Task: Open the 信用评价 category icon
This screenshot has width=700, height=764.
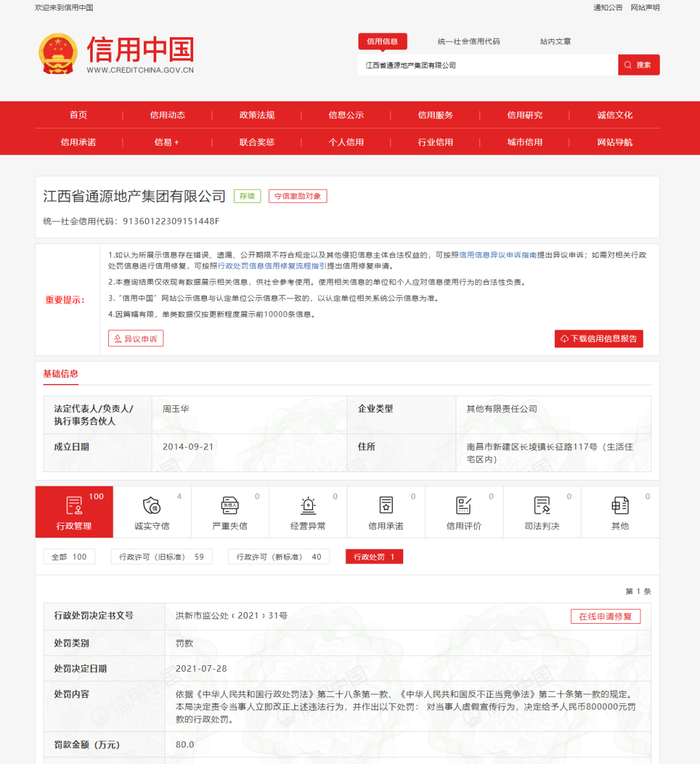Action: click(464, 505)
